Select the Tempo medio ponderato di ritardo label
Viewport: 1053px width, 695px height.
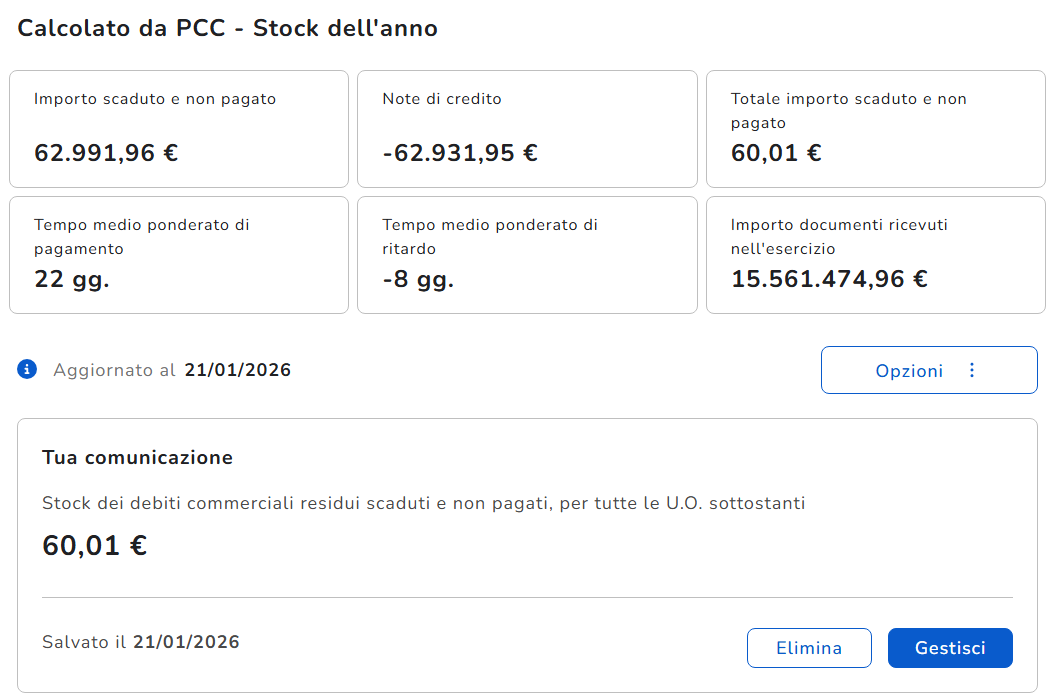coord(490,236)
